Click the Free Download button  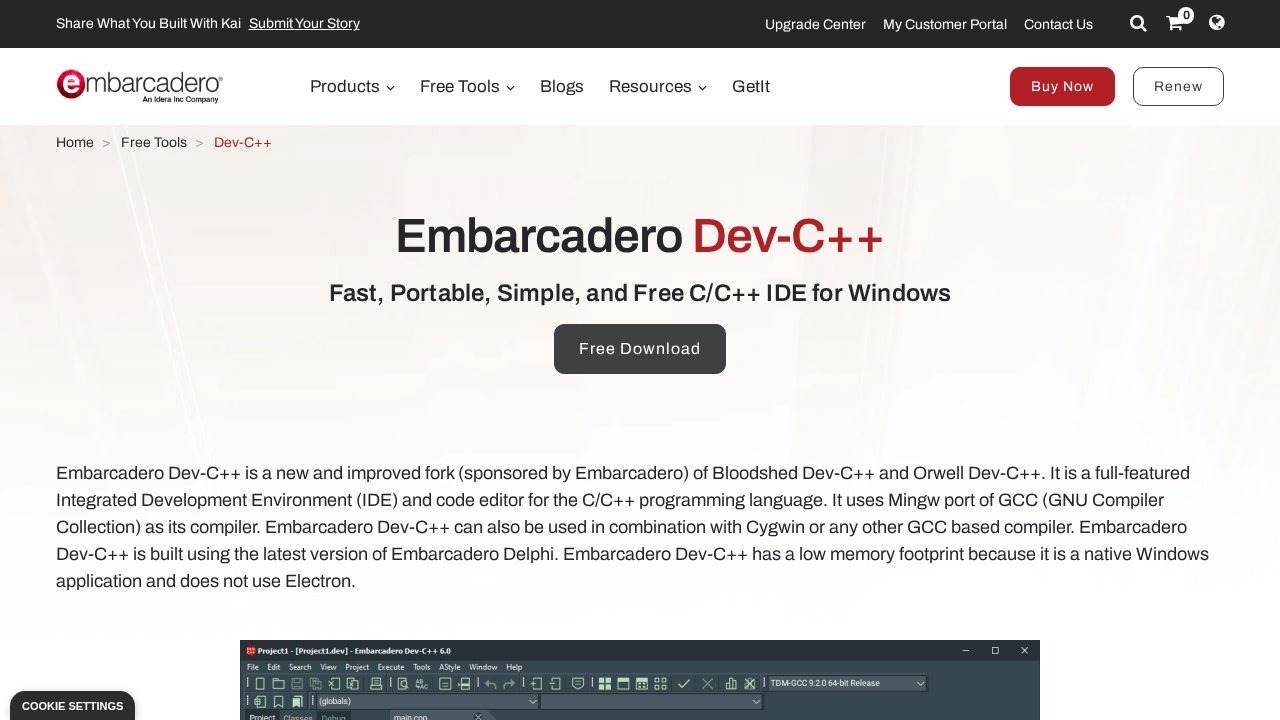640,349
